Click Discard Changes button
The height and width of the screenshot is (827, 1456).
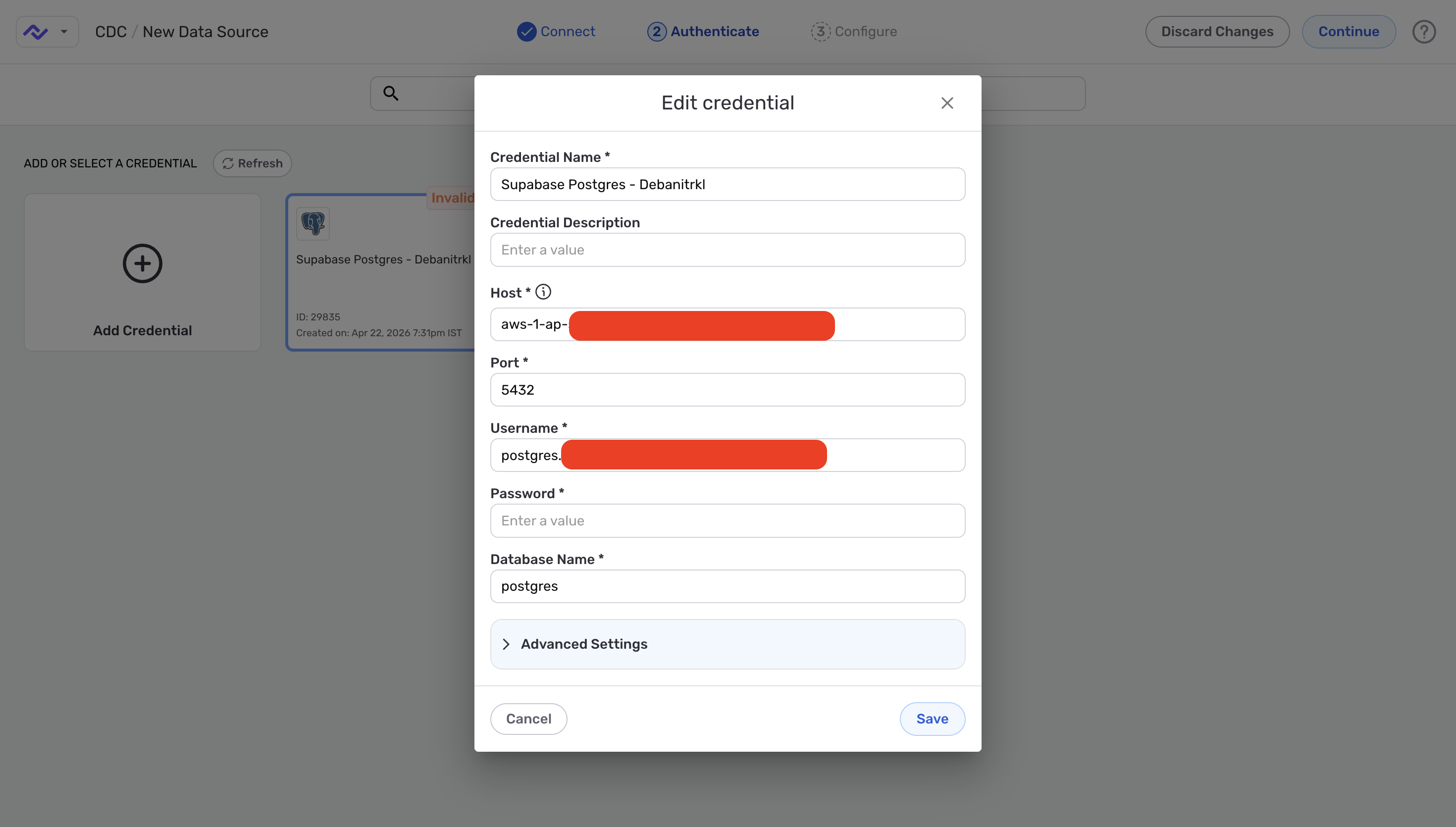1217,32
